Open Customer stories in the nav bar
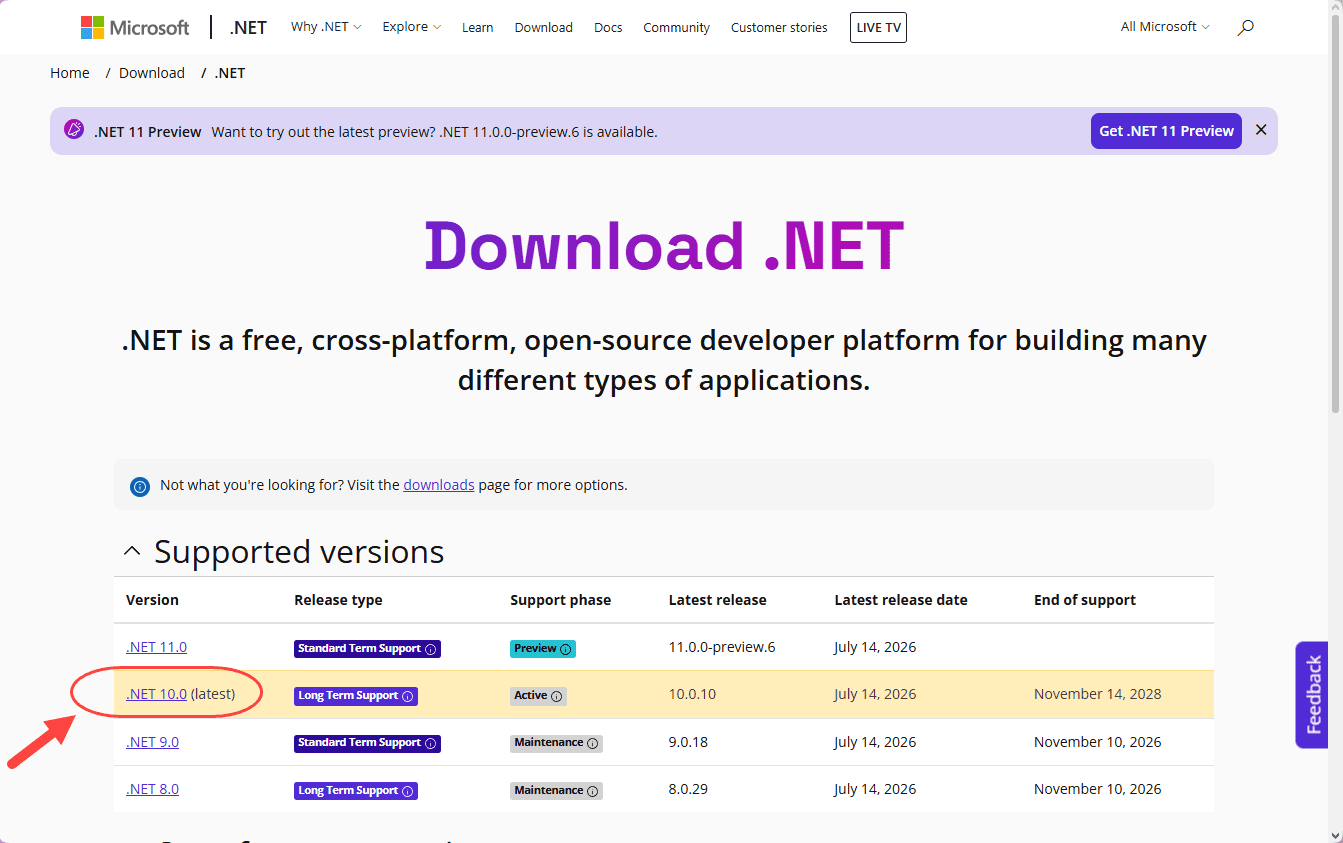Image resolution: width=1343 pixels, height=843 pixels. pyautogui.click(x=779, y=27)
